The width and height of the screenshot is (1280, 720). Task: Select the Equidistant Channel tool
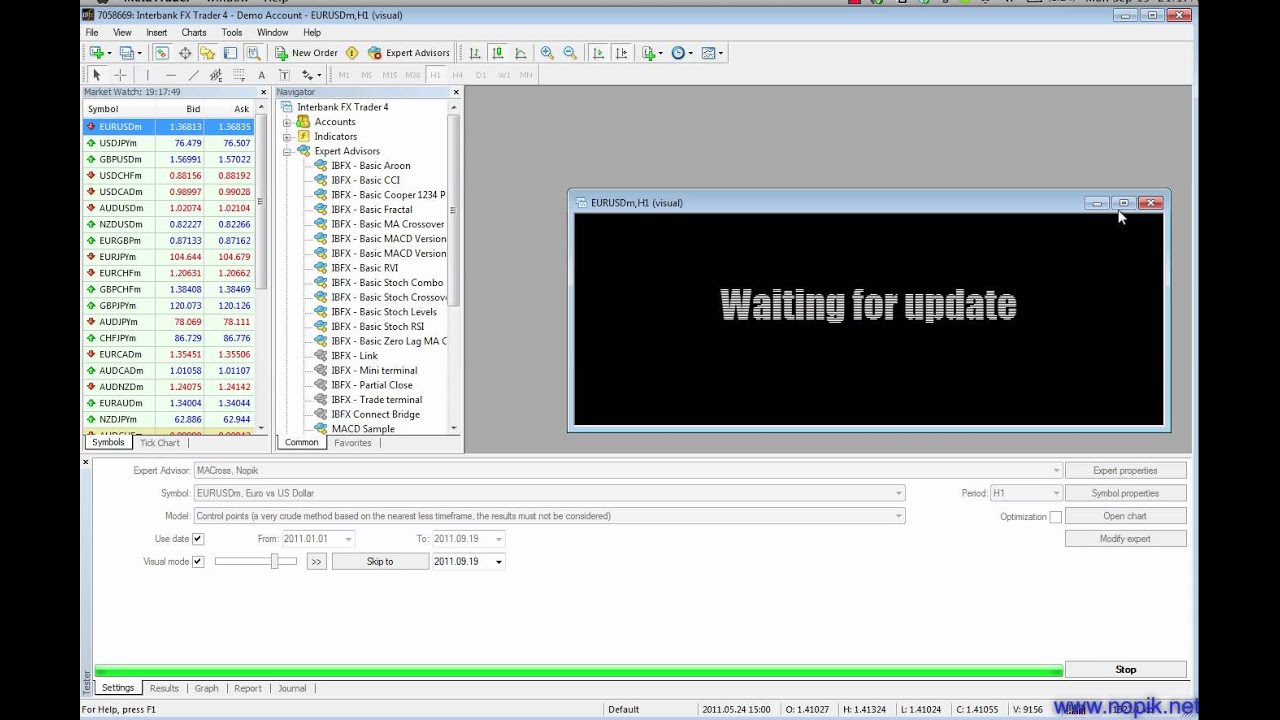pos(216,75)
